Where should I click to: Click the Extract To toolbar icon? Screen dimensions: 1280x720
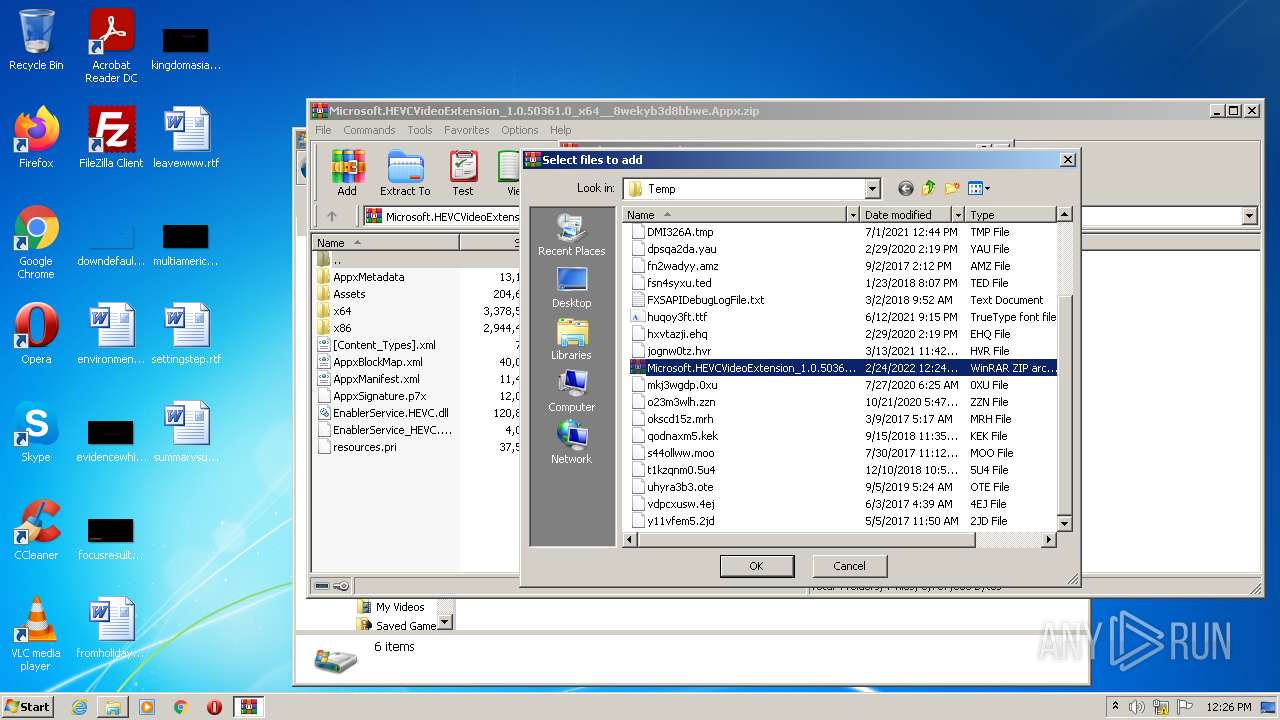pyautogui.click(x=405, y=174)
